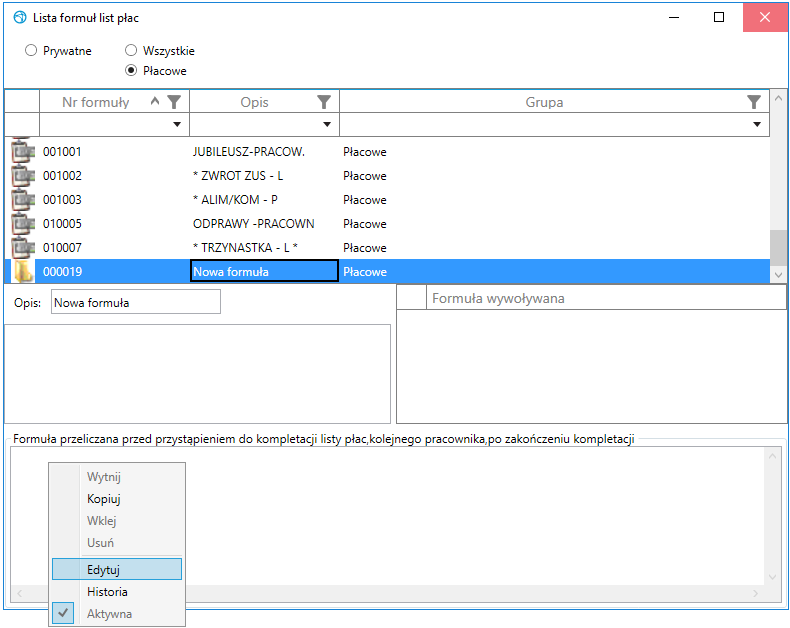Click the app icon in the title bar
Image resolution: width=790 pixels, height=628 pixels.
(20, 18)
